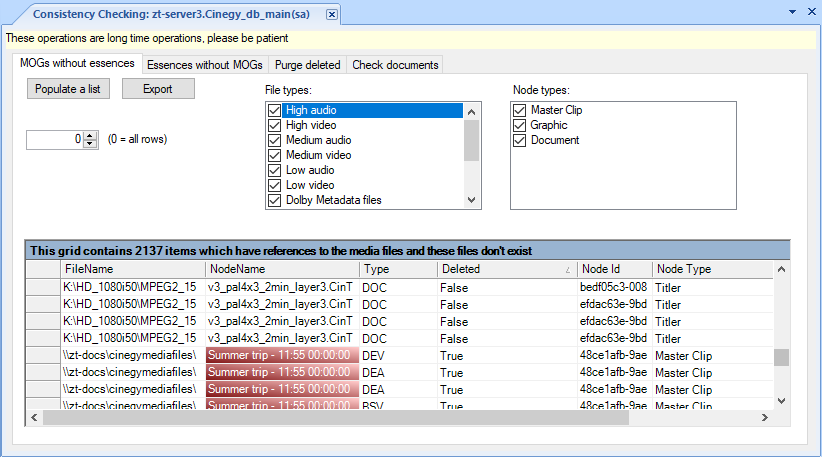This screenshot has width=822, height=457.
Task: Uncheck Graphic node type
Action: [x=520, y=125]
